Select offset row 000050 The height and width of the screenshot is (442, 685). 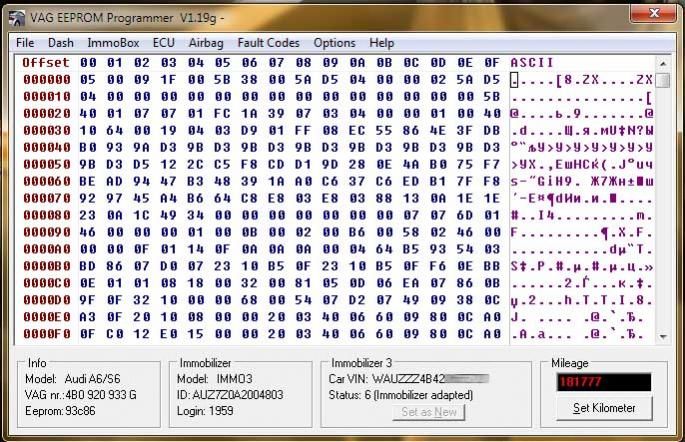pos(47,165)
